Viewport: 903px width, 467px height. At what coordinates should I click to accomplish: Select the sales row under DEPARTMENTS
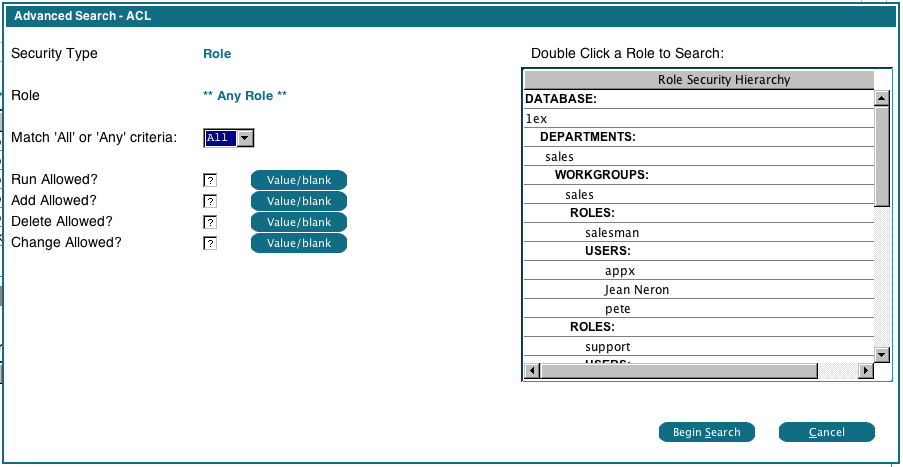point(699,157)
